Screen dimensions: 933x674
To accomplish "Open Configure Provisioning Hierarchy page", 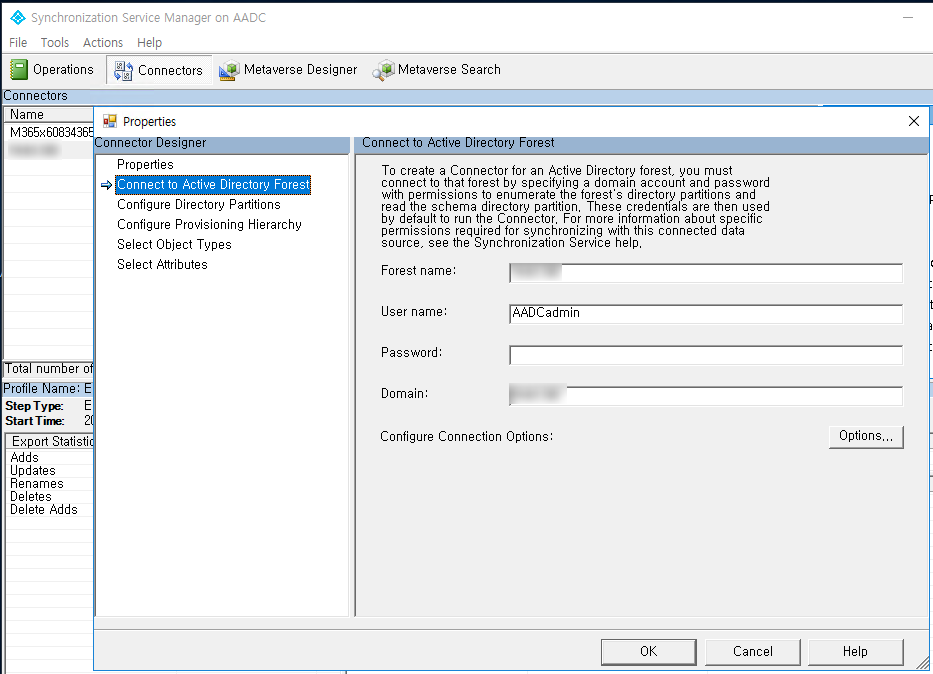I will tap(209, 224).
